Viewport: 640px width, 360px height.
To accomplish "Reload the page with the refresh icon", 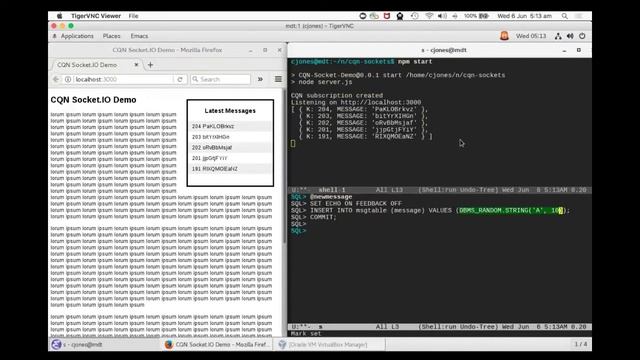I will (x=180, y=79).
